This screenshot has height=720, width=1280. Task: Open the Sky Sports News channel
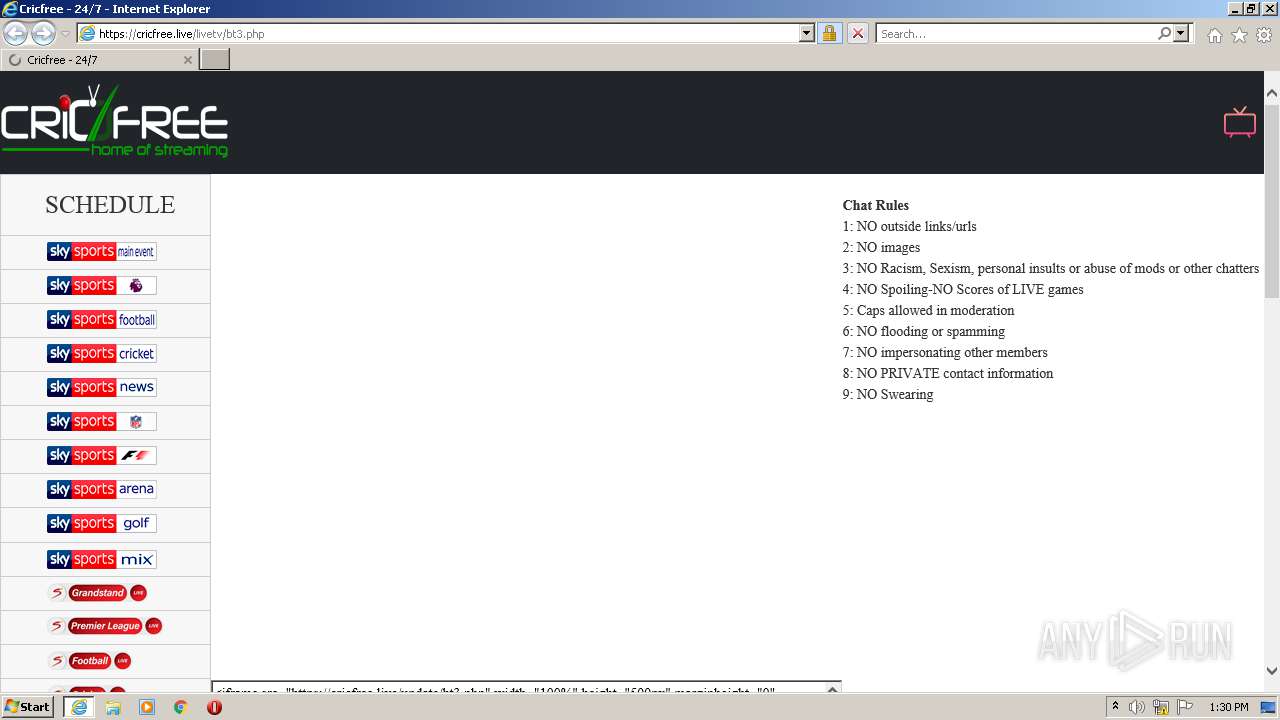tap(101, 388)
